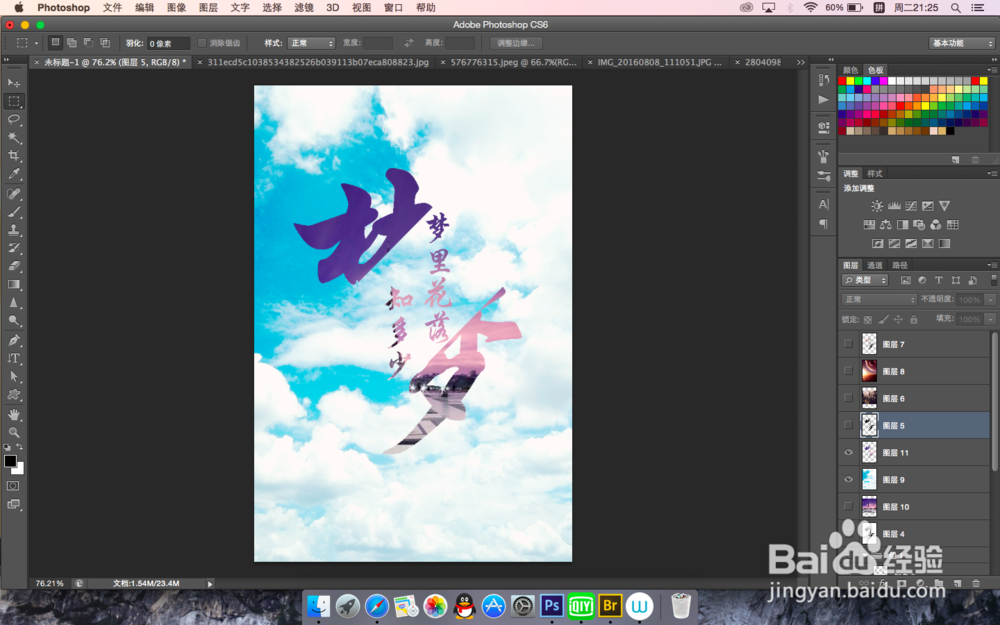The image size is (1000, 625).
Task: Hide 图层 11 layer
Action: pyautogui.click(x=848, y=452)
